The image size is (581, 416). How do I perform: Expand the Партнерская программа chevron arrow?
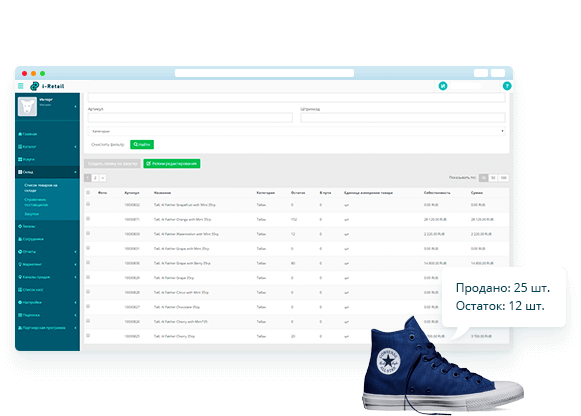[75, 328]
